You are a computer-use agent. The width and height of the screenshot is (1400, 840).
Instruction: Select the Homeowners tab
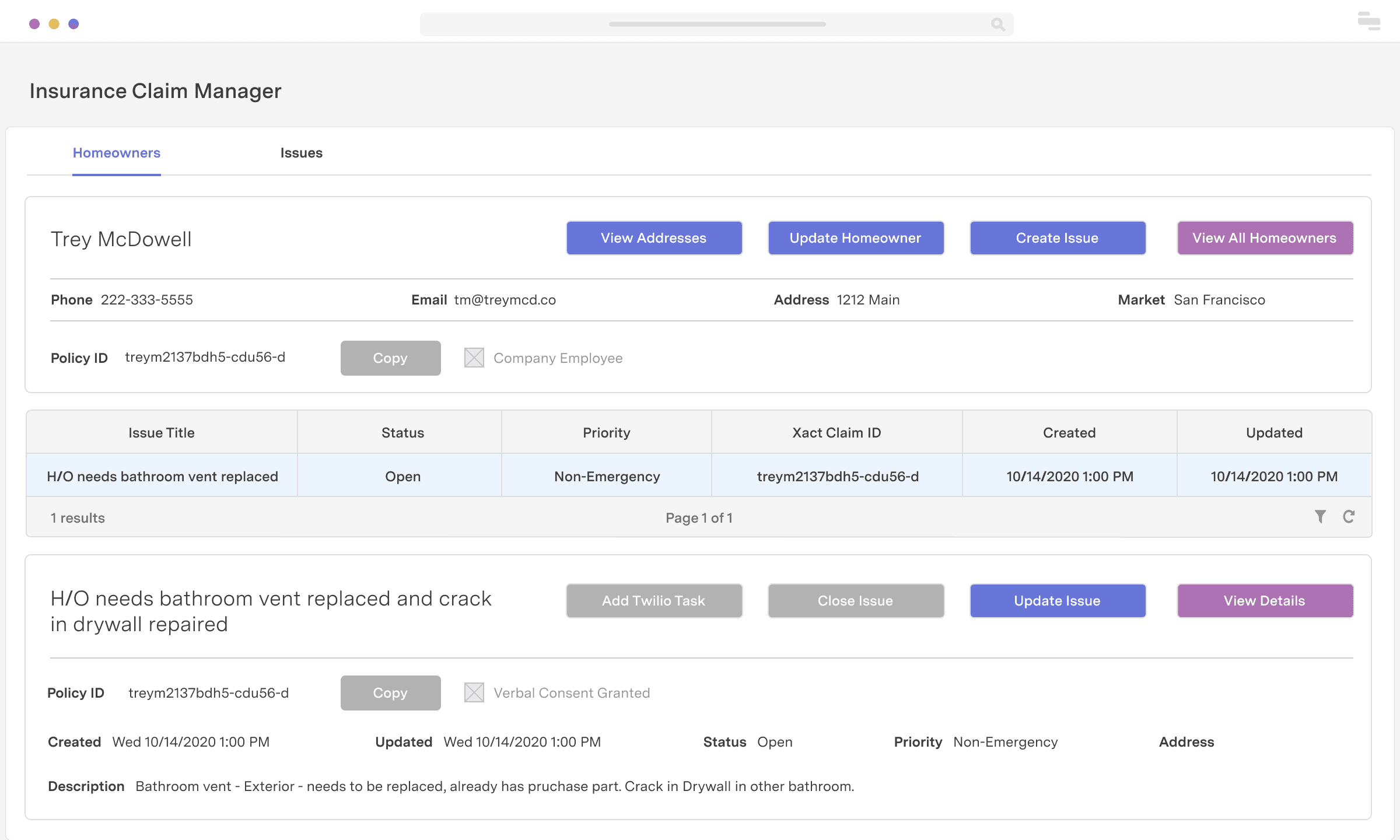point(116,153)
